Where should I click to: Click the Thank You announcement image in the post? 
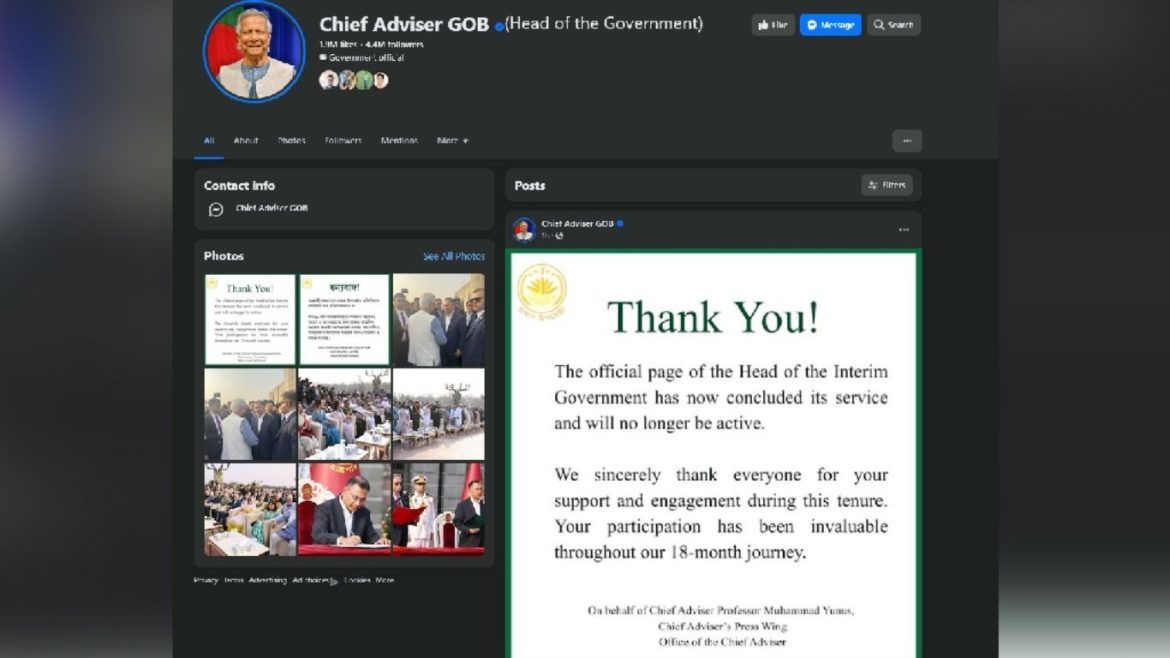coord(714,450)
